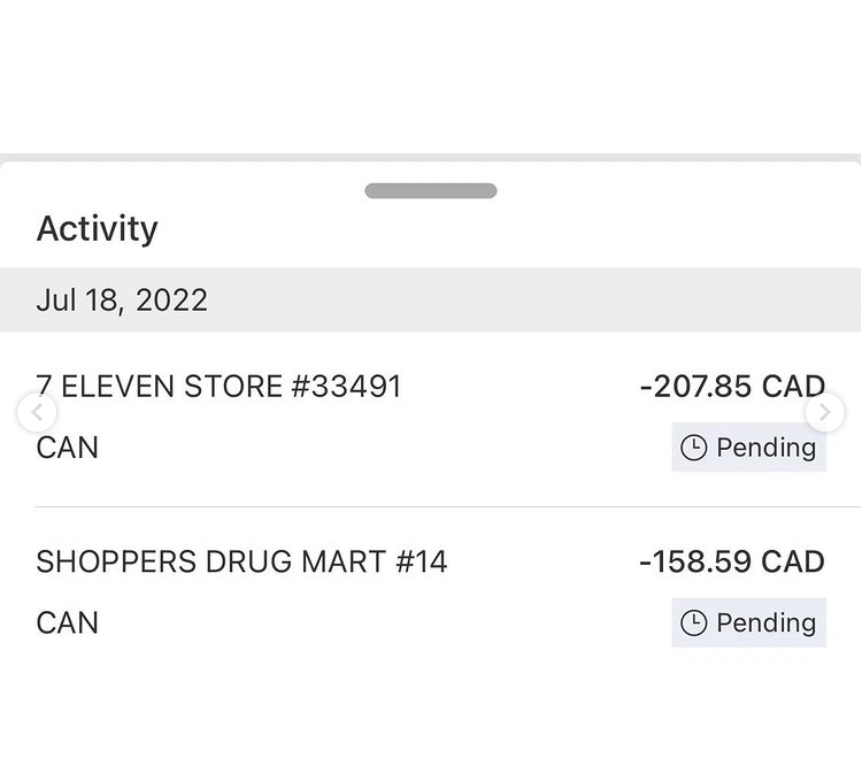Viewport: 862px width, 784px height.
Task: Click Pending text on the -207.85 charge
Action: [x=766, y=448]
